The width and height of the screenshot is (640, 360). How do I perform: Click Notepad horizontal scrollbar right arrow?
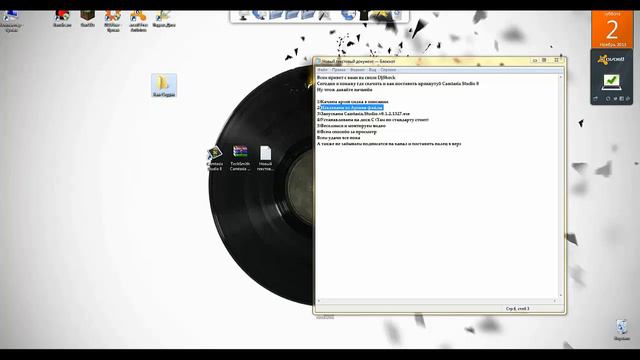point(555,301)
